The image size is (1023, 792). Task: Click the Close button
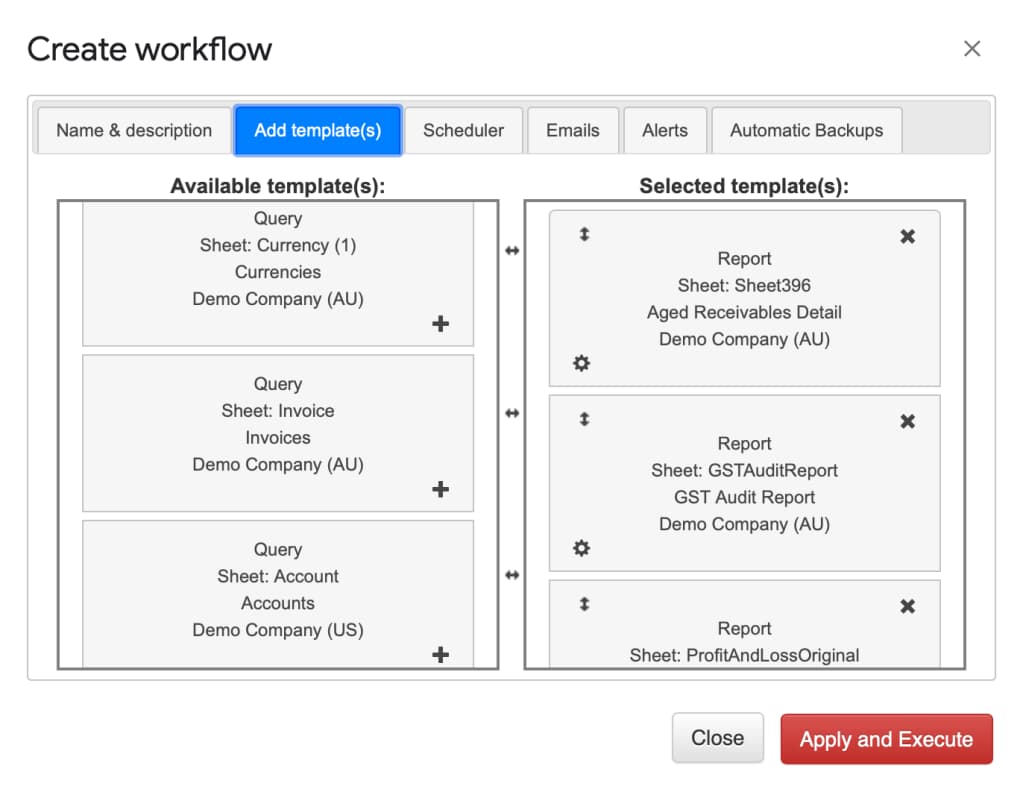click(x=717, y=739)
